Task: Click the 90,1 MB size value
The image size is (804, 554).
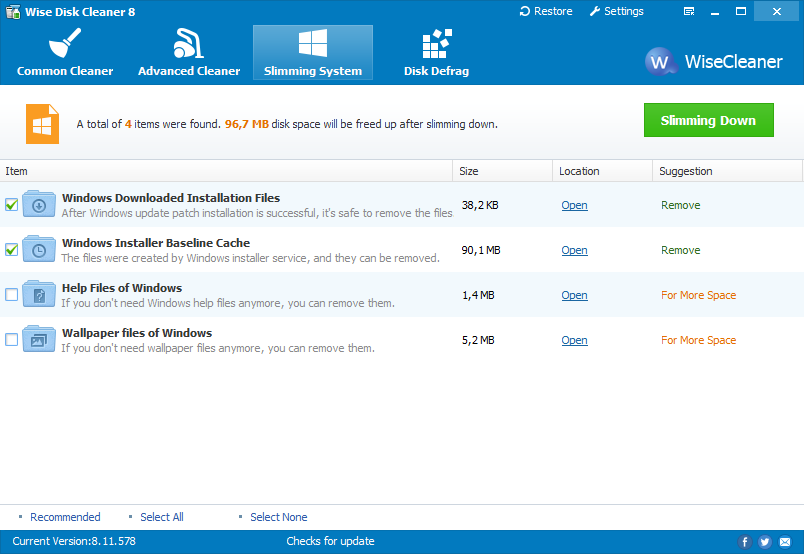Action: pos(481,250)
